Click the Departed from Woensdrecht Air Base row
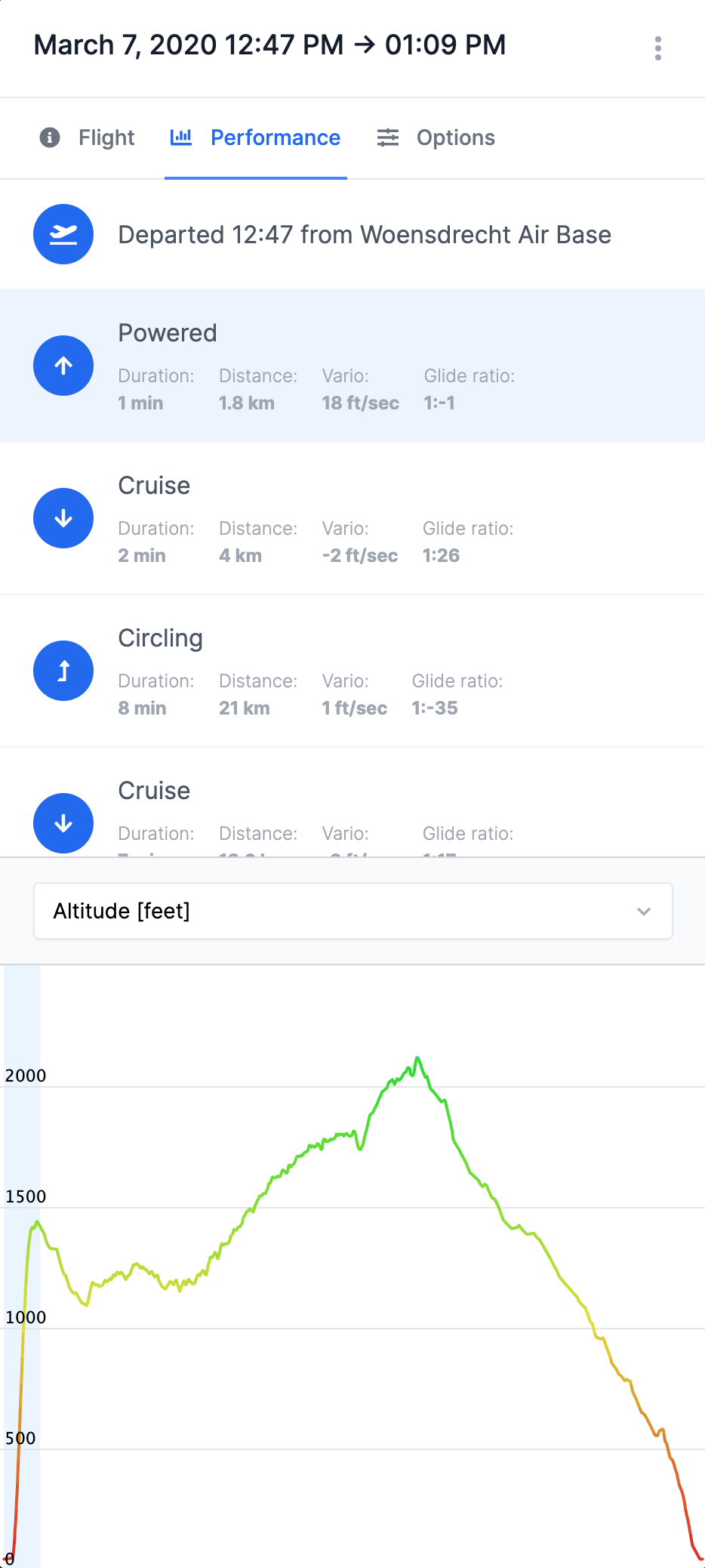This screenshot has height=1568, width=705. 352,234
